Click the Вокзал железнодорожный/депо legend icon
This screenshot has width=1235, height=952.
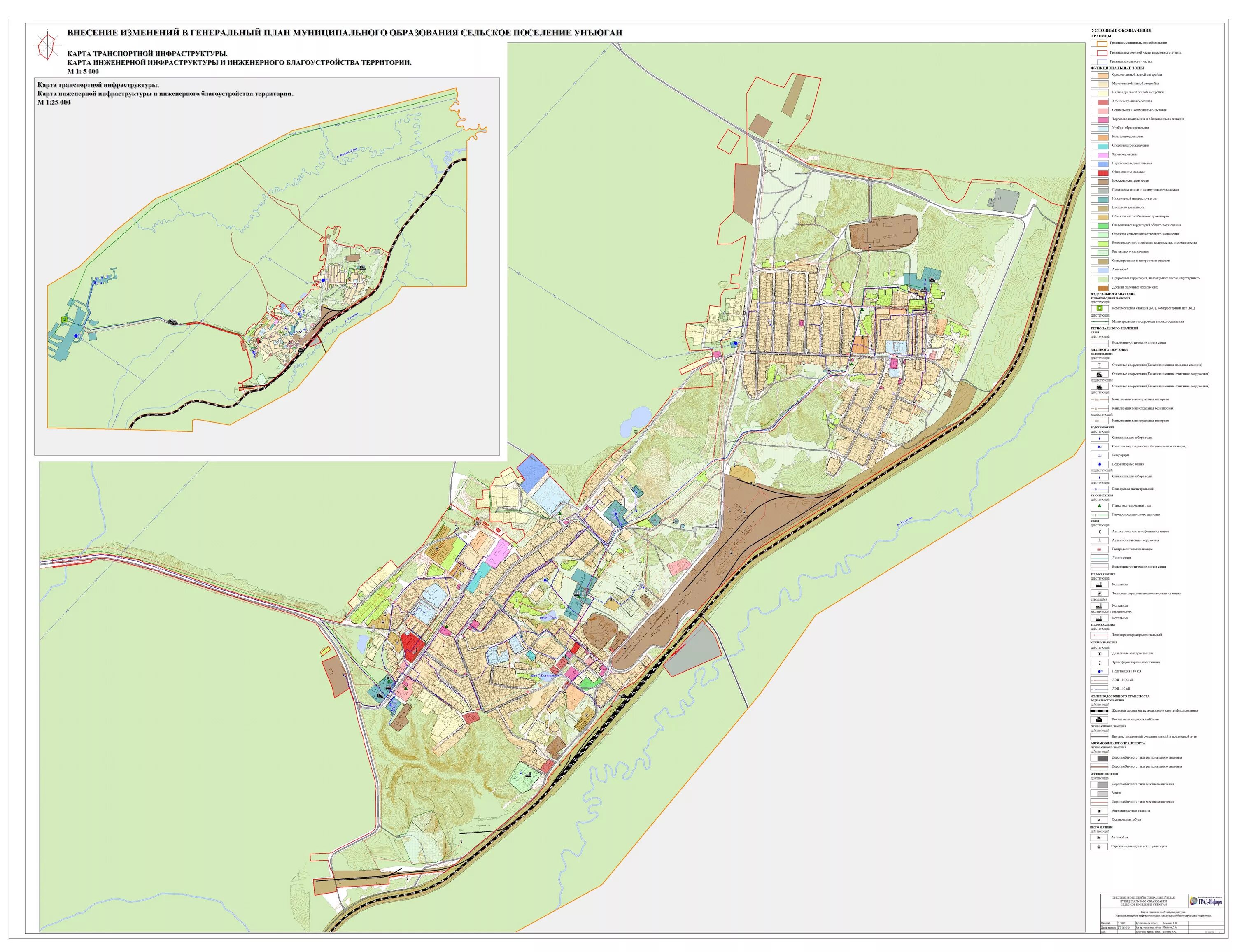(1099, 719)
